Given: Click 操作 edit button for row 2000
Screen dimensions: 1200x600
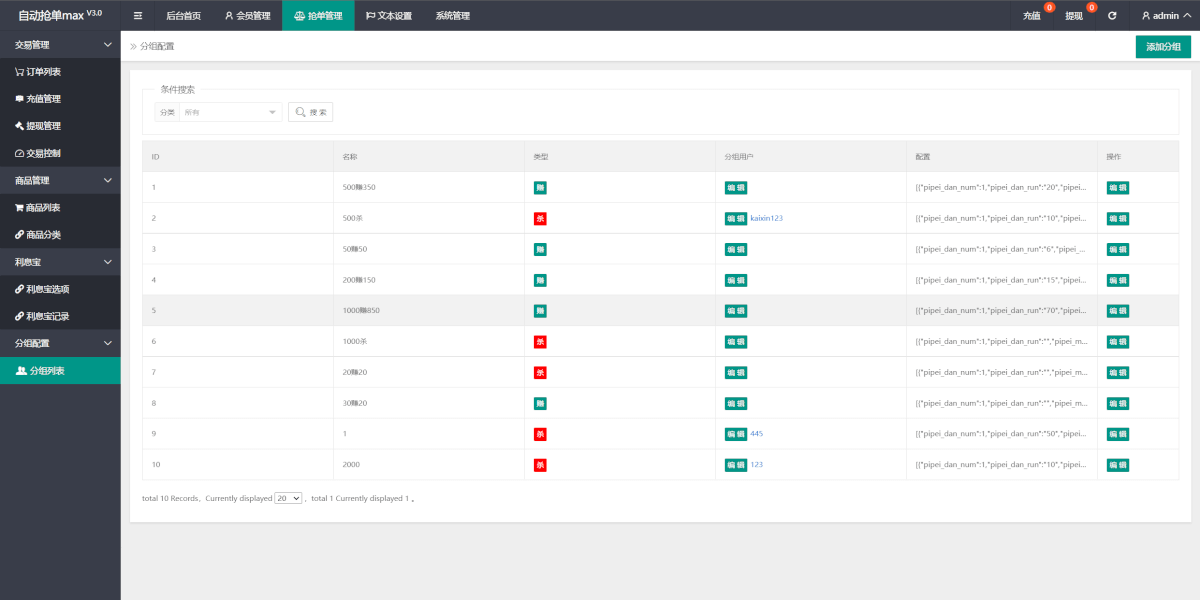Looking at the screenshot, I should [x=1118, y=465].
